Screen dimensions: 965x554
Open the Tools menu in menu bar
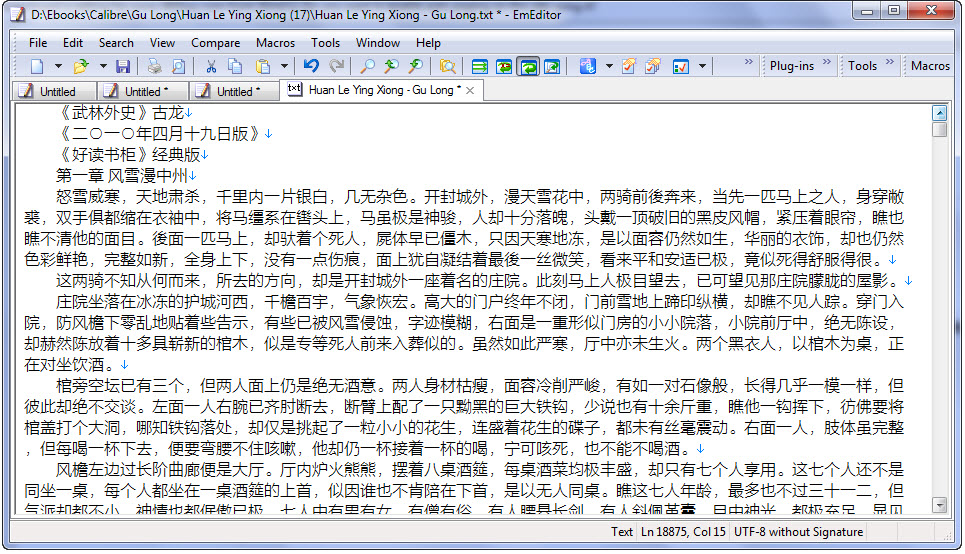325,42
